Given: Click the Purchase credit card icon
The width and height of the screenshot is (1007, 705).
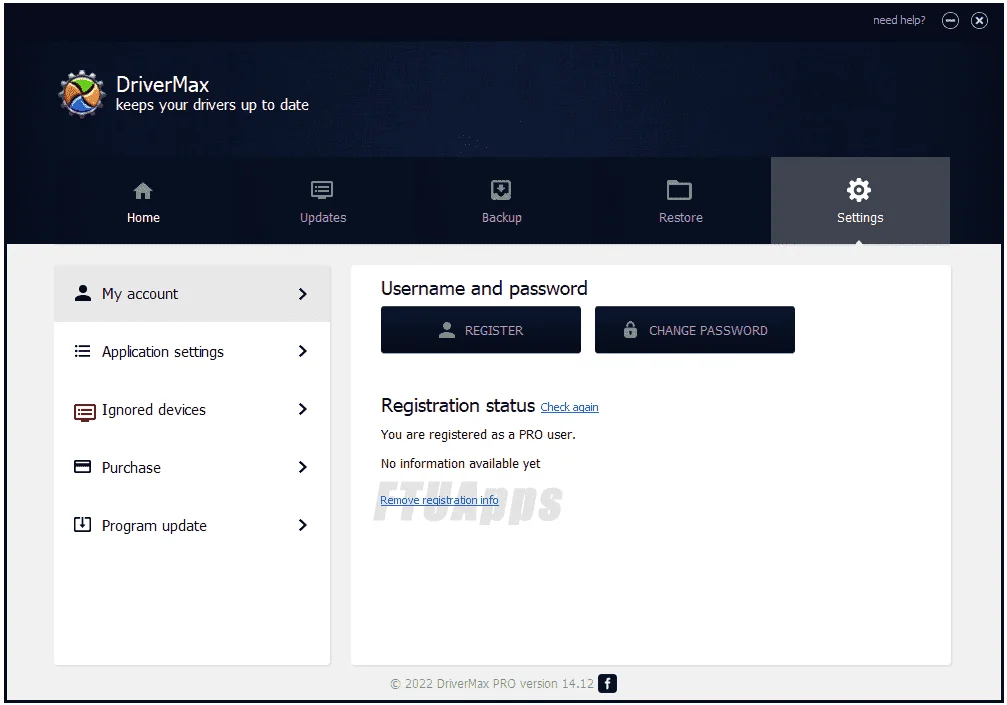Looking at the screenshot, I should pos(82,466).
